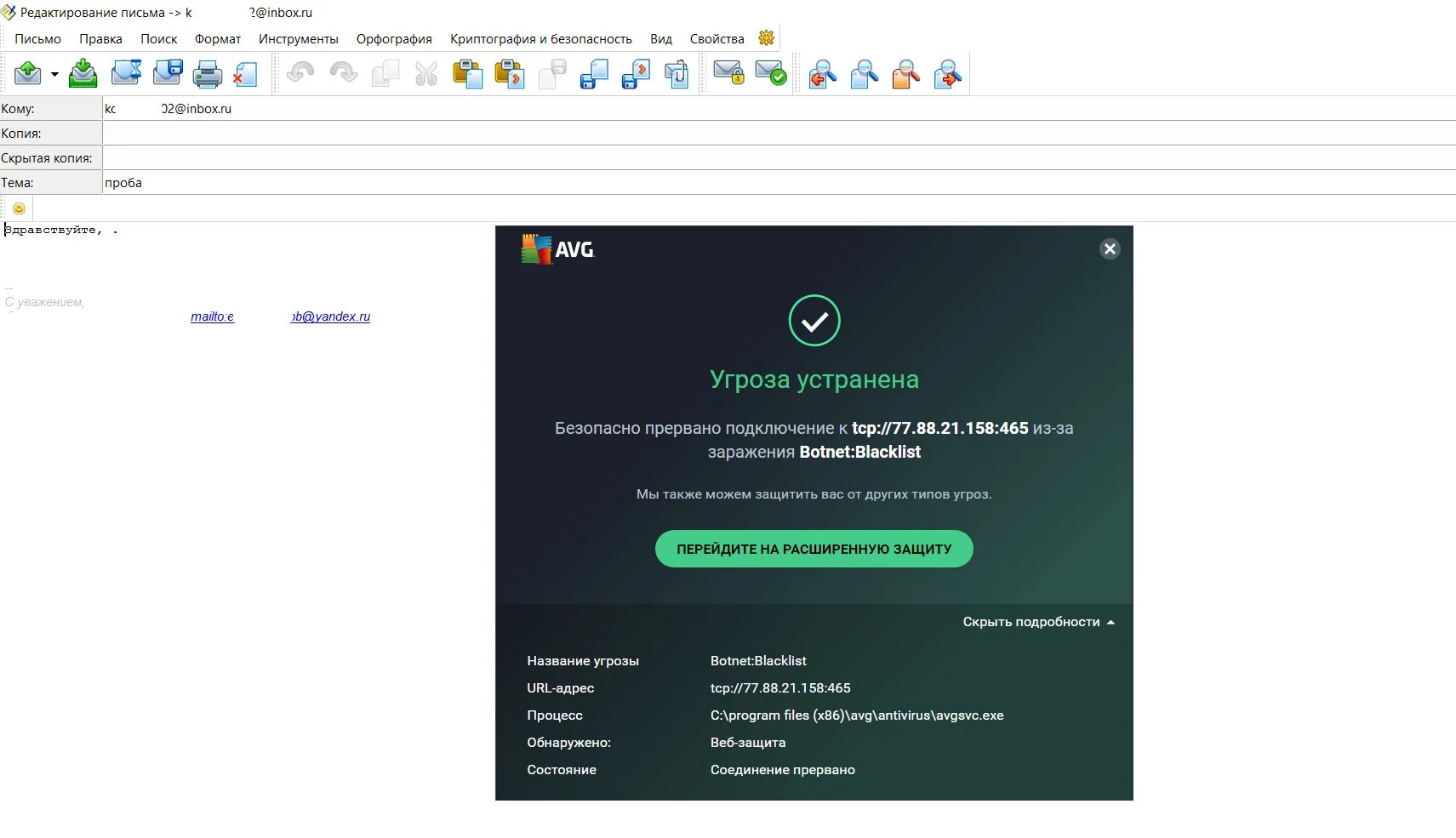Screen dimensions: 1456x838
Task: Open the Свойства menu
Action: [717, 39]
